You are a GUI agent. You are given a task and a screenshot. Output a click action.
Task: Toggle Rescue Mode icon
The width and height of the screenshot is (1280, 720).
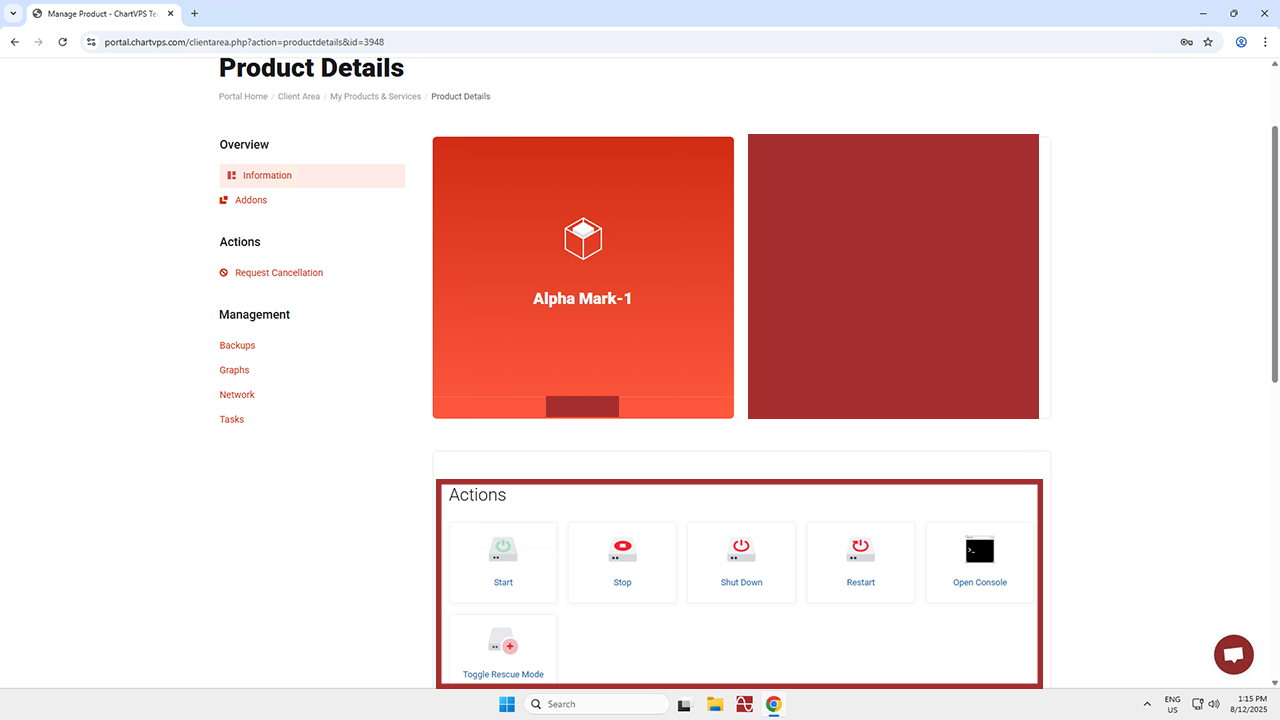coord(503,642)
